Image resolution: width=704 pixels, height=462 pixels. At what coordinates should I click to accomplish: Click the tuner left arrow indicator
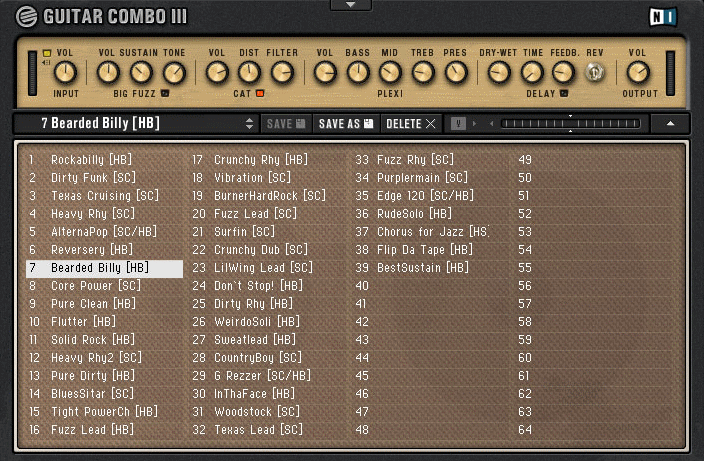point(492,123)
